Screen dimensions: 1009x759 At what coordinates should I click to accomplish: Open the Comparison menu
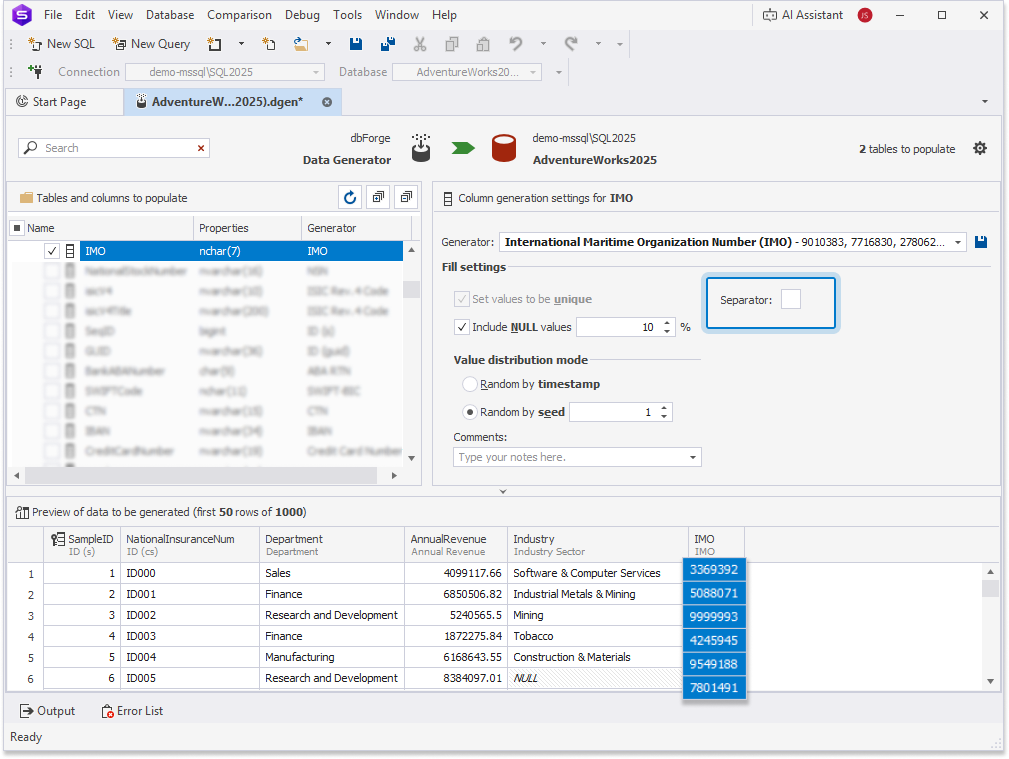[x=239, y=15]
